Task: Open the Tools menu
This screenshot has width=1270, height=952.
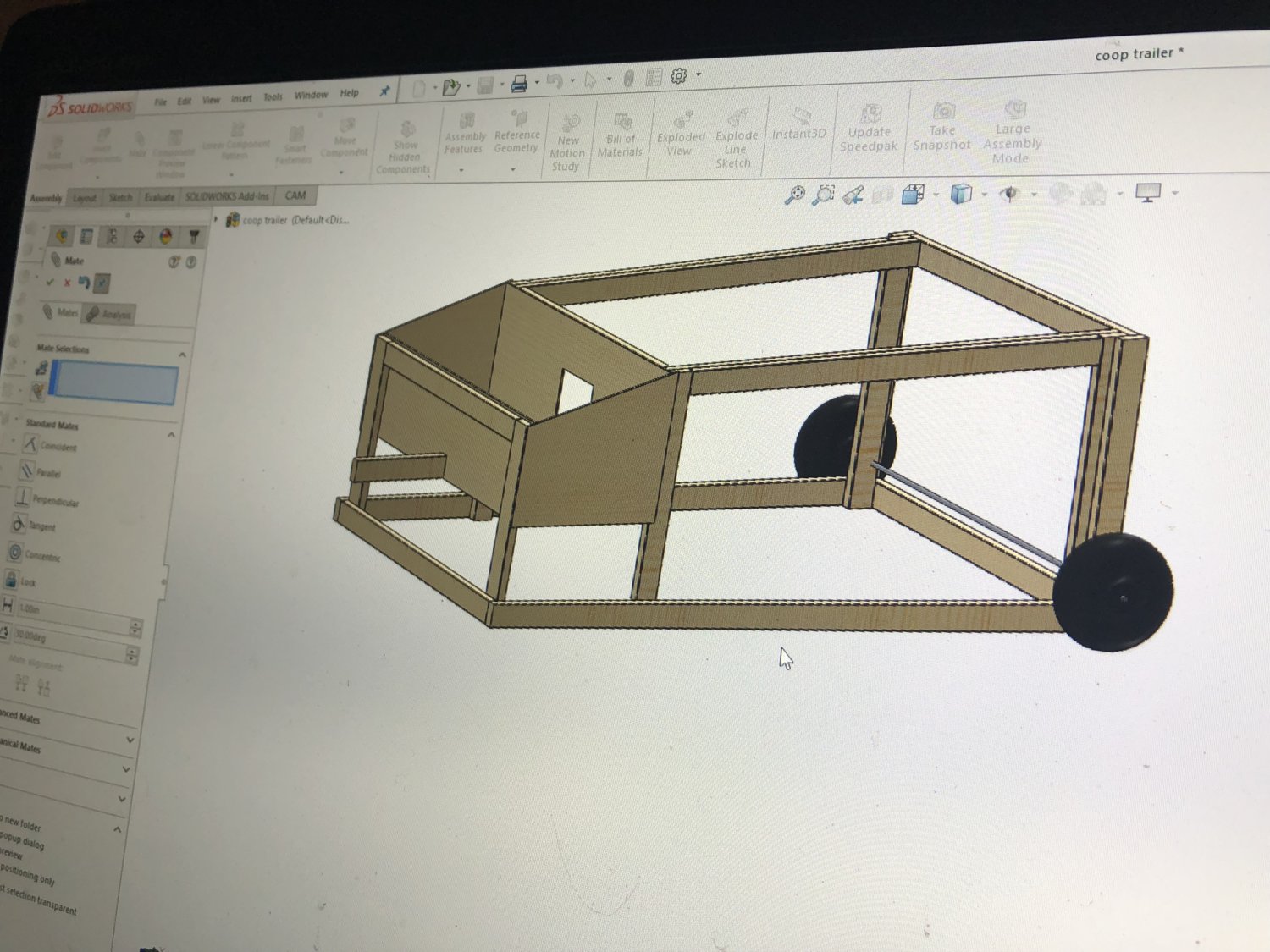Action: tap(273, 96)
